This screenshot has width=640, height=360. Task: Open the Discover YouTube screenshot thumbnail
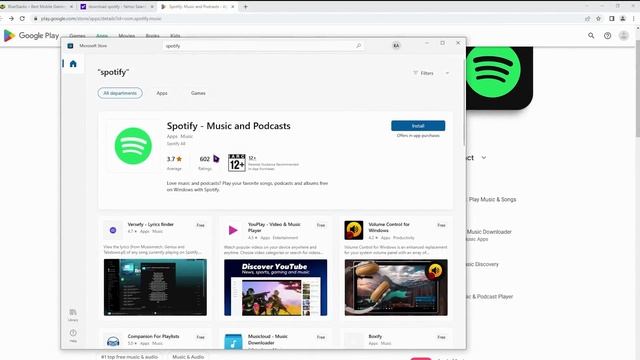(276, 287)
